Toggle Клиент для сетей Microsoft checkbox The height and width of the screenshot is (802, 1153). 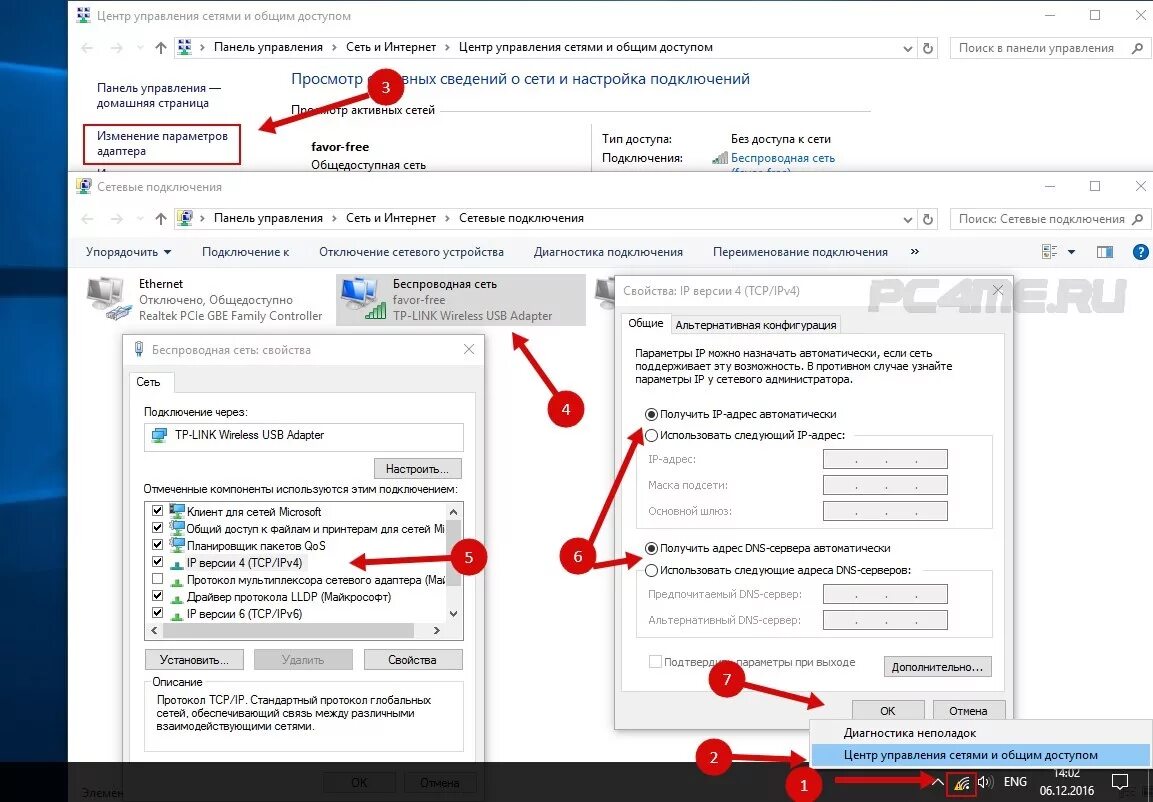[x=157, y=511]
